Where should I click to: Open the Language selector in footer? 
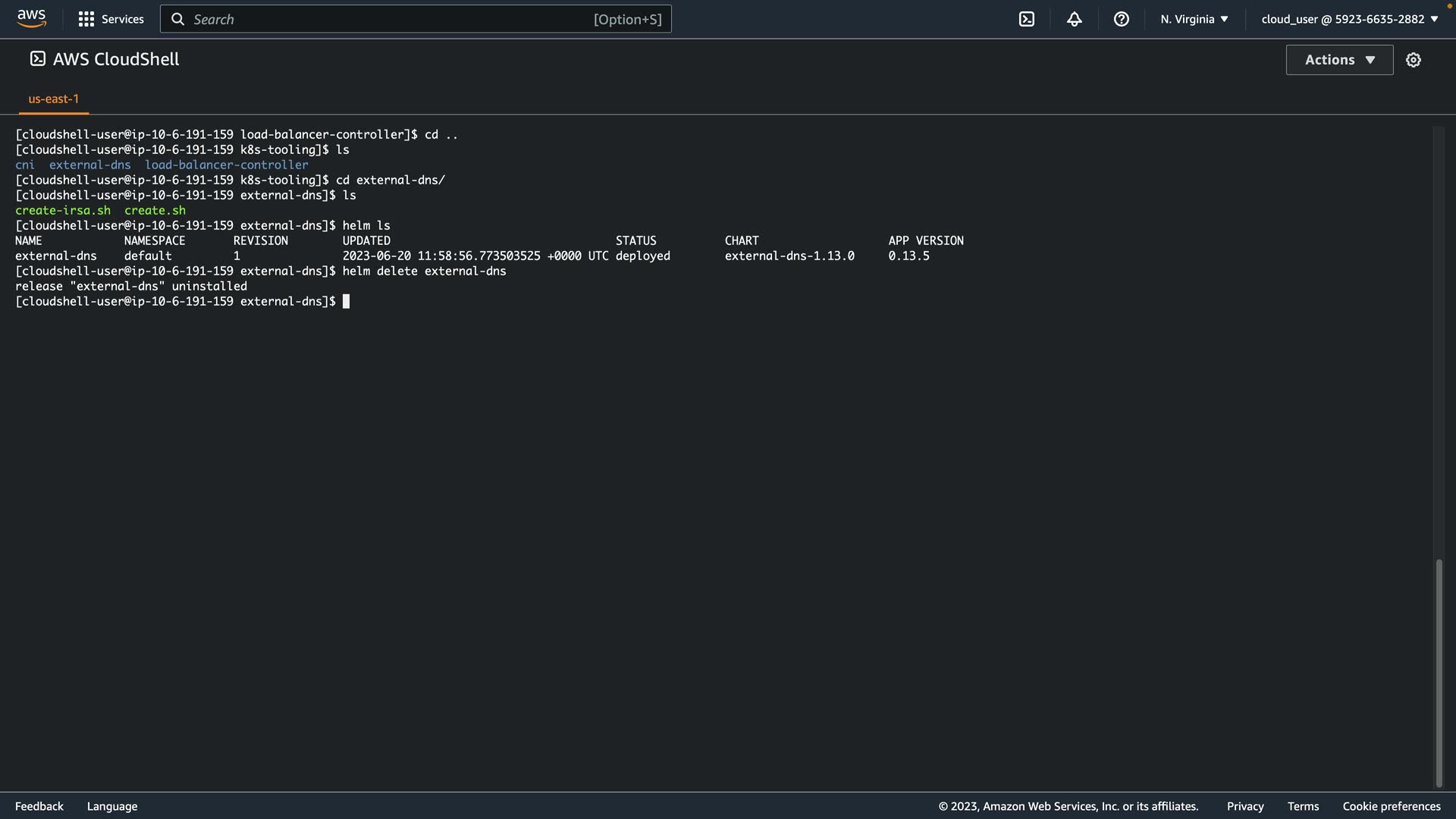point(112,806)
